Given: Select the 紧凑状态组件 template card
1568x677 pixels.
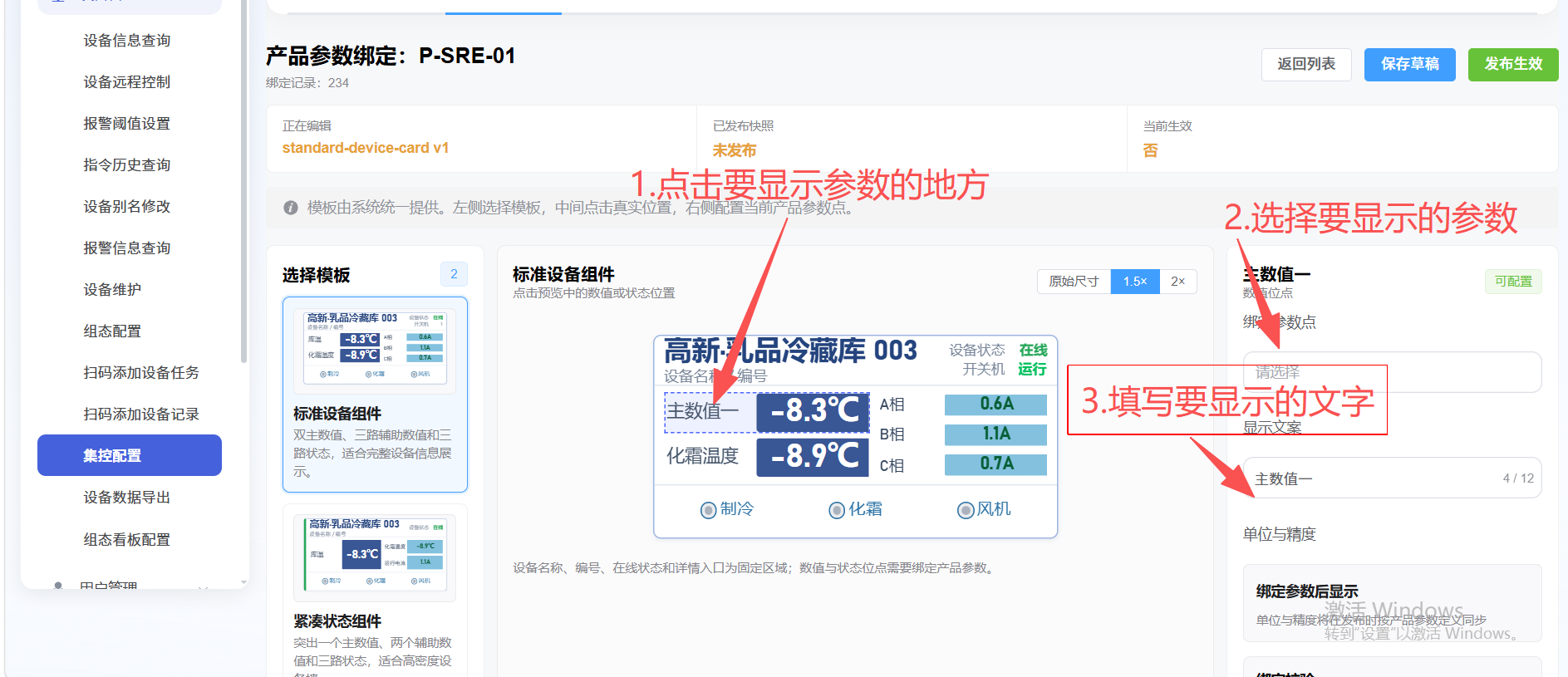Looking at the screenshot, I should 375,591.
